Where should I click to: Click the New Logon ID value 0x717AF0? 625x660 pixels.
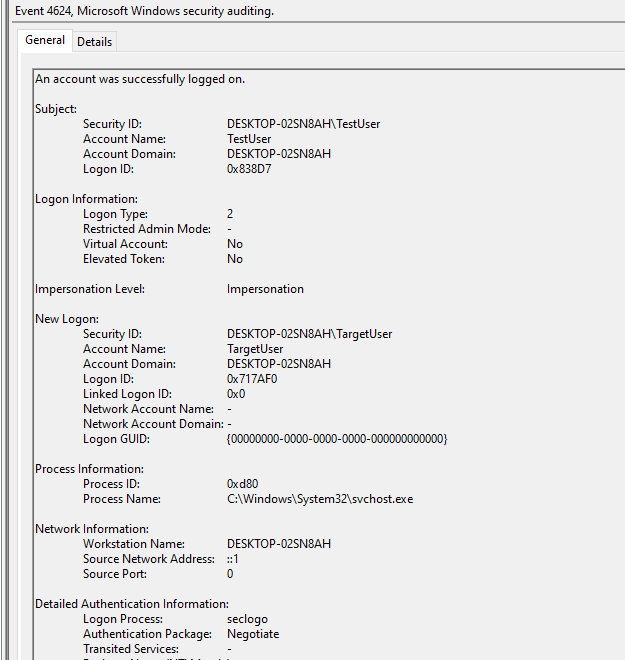click(252, 379)
